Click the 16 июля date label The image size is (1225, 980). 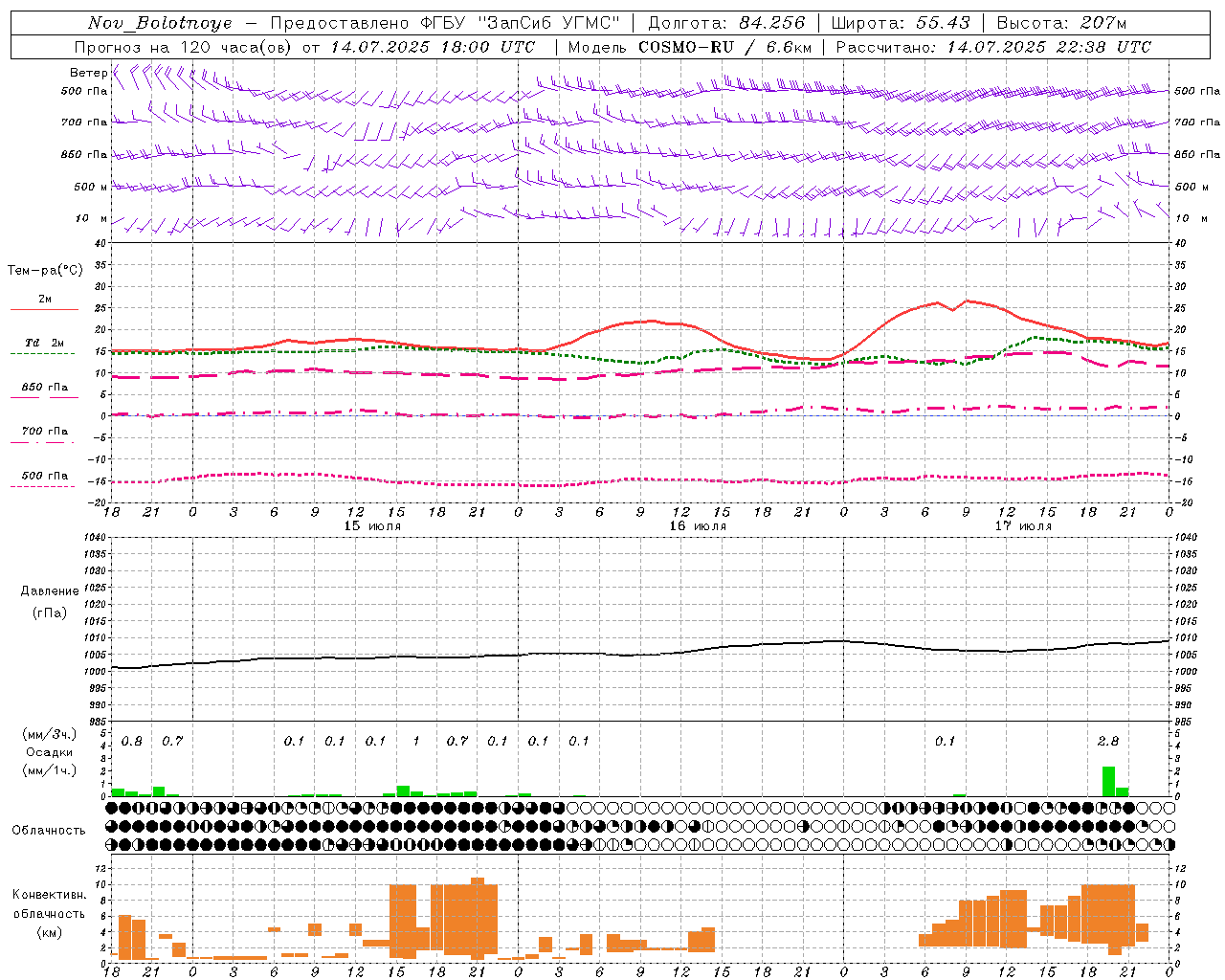click(698, 526)
